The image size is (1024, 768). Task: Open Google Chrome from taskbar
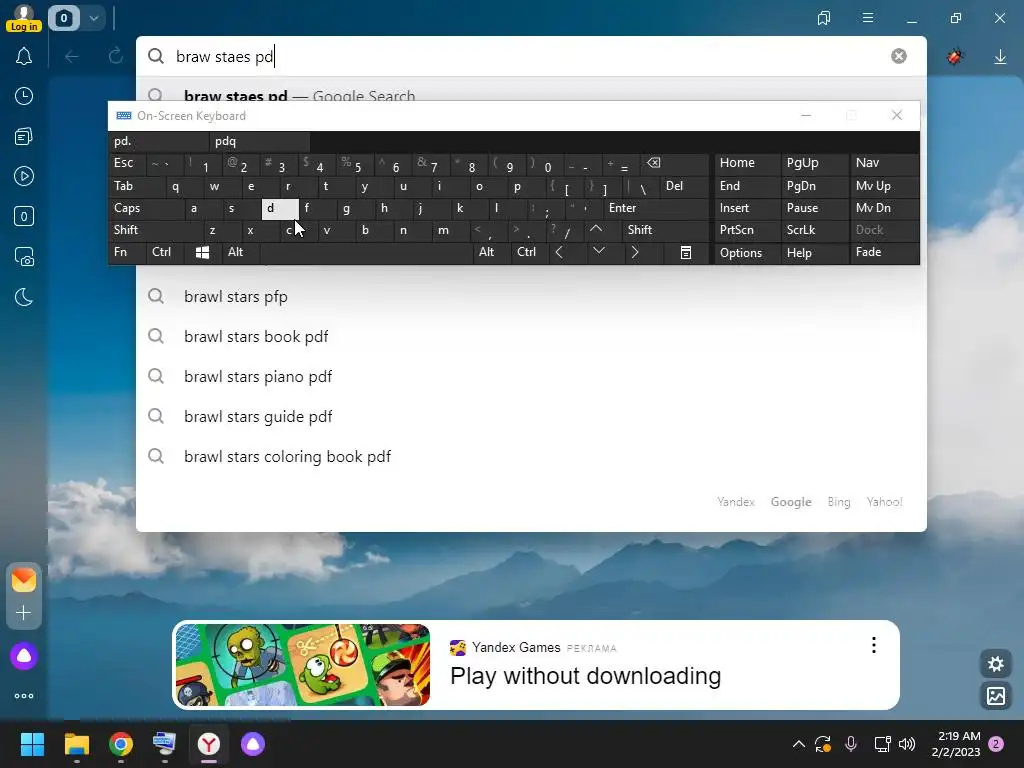pyautogui.click(x=121, y=744)
